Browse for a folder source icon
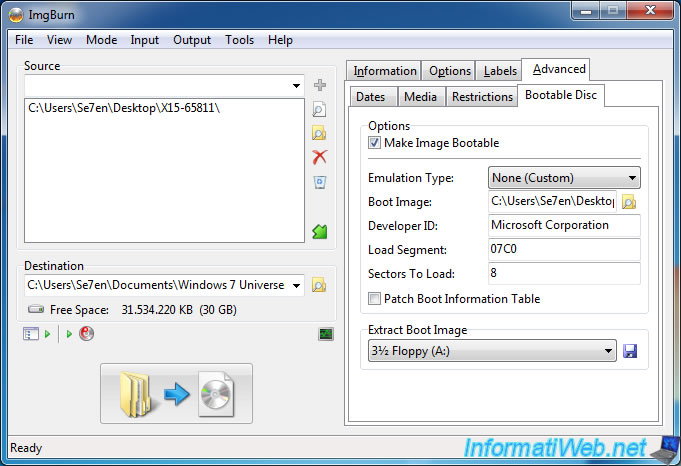This screenshot has width=681, height=466. point(319,133)
